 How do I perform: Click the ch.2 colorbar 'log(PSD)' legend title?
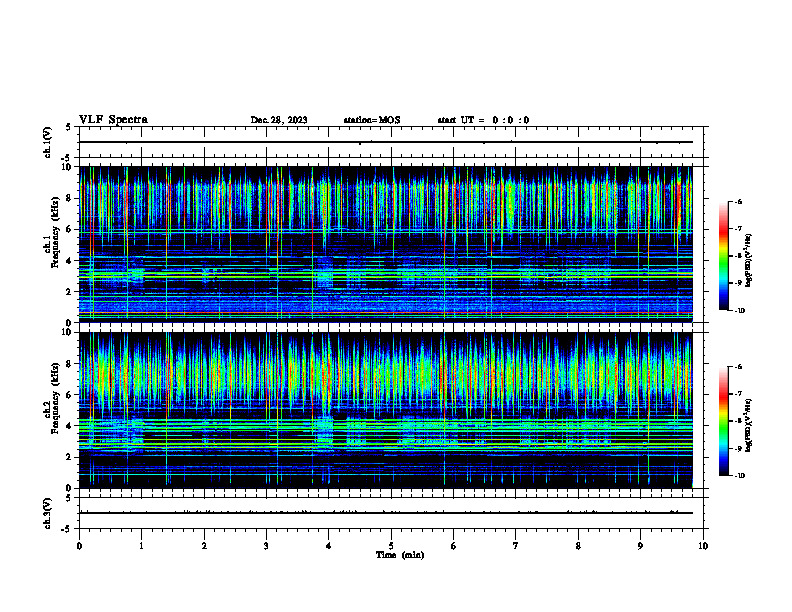748,425
